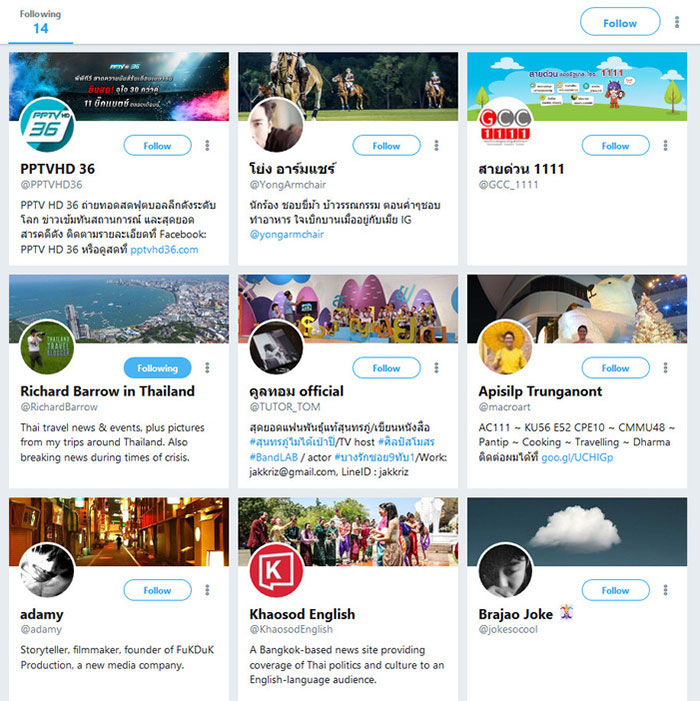This screenshot has width=700, height=701.
Task: Click the #BandLAB hashtag
Action: tap(274, 457)
